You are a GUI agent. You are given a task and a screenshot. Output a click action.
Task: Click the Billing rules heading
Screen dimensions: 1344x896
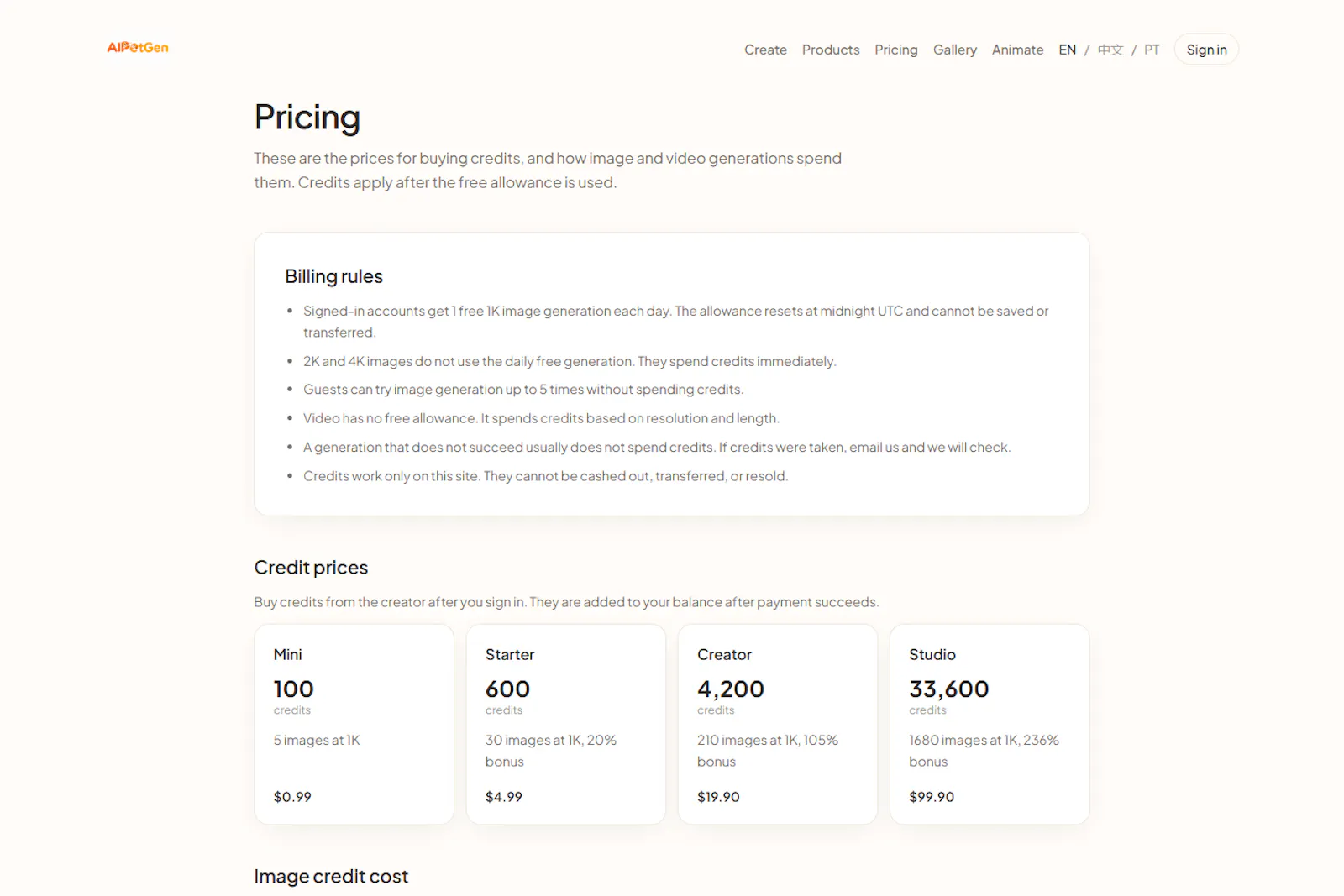[x=333, y=276]
